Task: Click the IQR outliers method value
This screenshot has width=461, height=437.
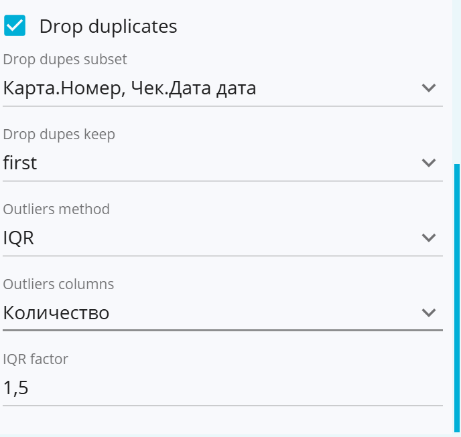Action: 18,238
